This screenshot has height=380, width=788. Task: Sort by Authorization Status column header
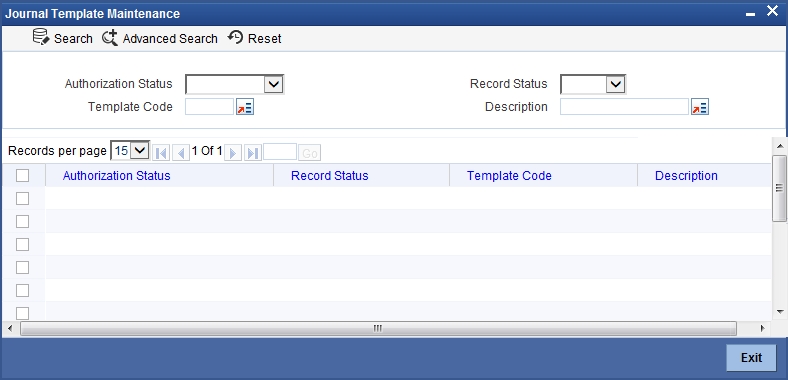click(117, 175)
